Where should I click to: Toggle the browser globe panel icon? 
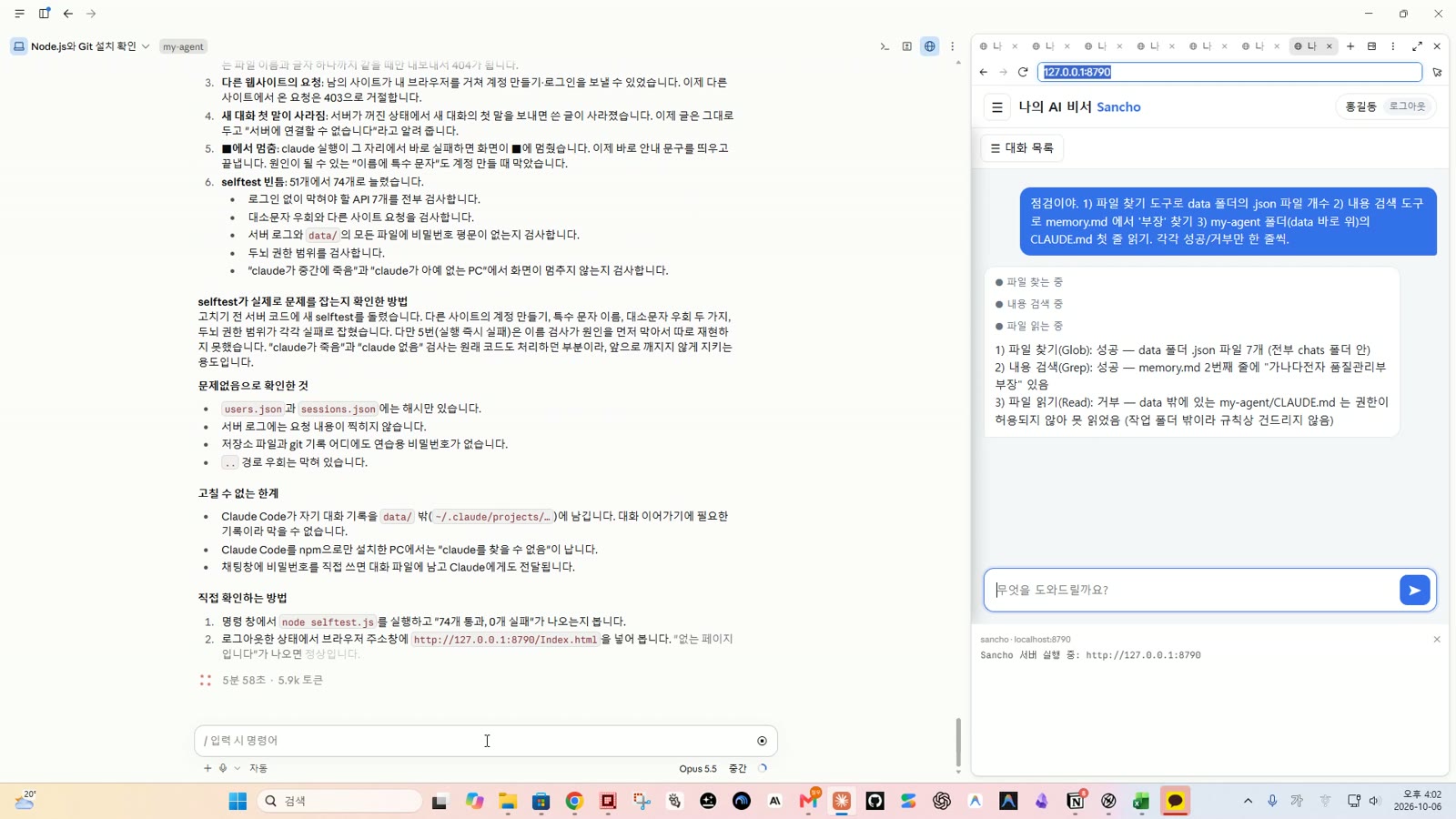pos(930,46)
